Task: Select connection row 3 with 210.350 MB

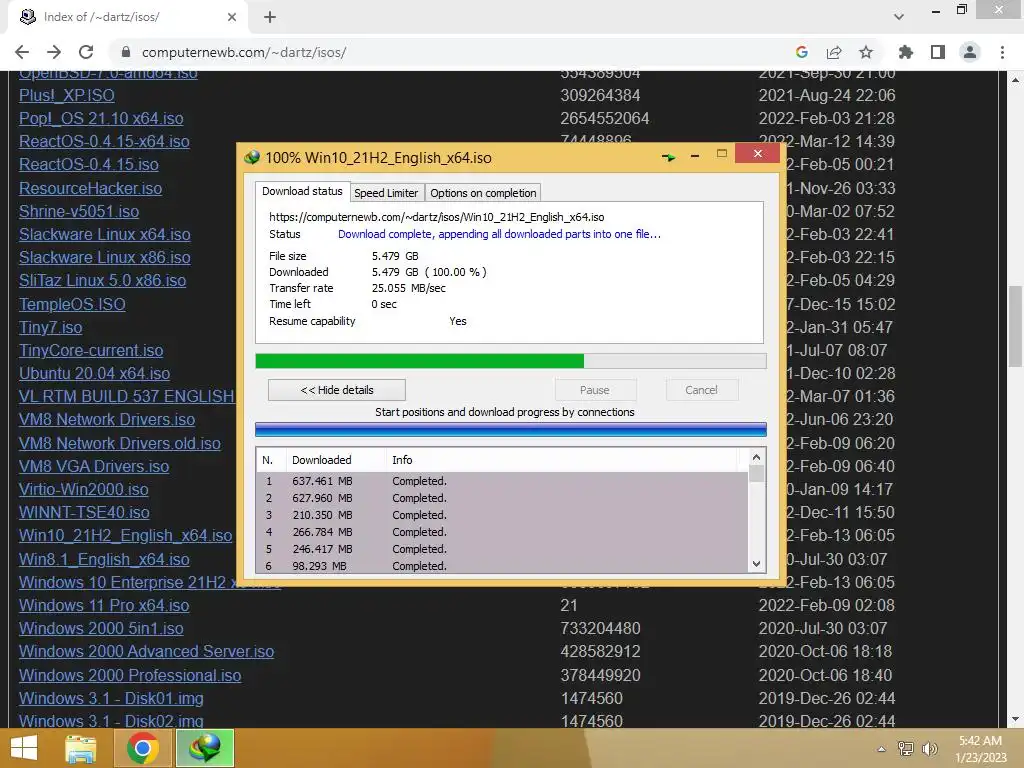Action: click(x=502, y=515)
